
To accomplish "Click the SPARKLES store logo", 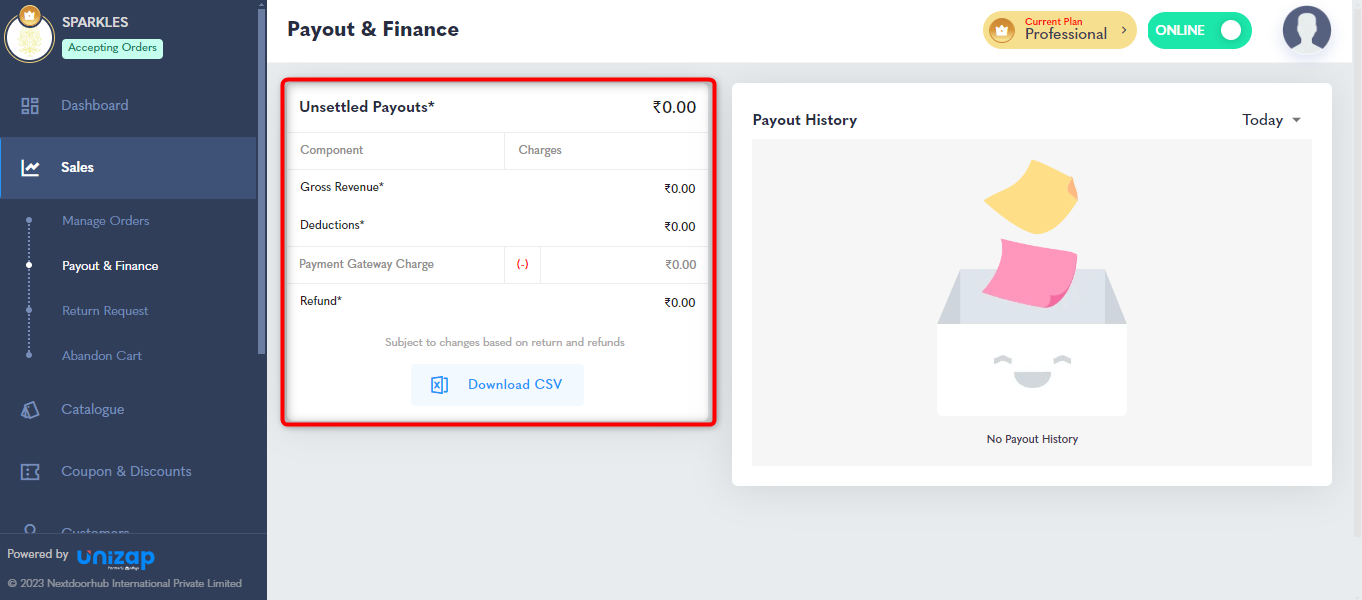I will click(x=29, y=35).
